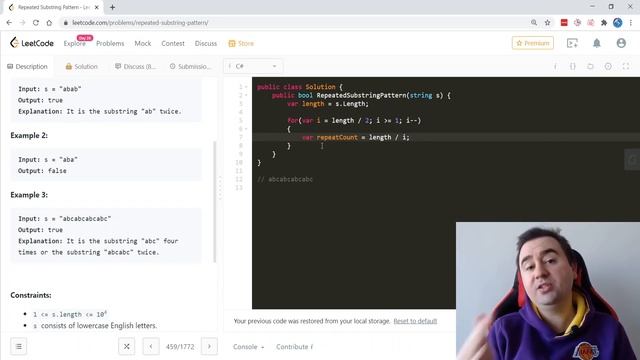The height and width of the screenshot is (360, 640).
Task: Click the '// abcabcabcabc' comment line
Action: (x=285, y=179)
